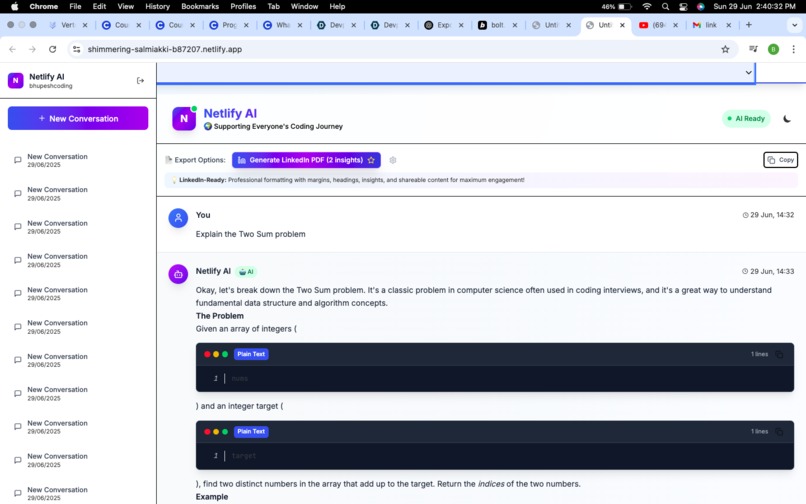Screen dimensions: 806x504
Task: Open the Wi-Fi menu bar icon
Action: coord(647,6)
